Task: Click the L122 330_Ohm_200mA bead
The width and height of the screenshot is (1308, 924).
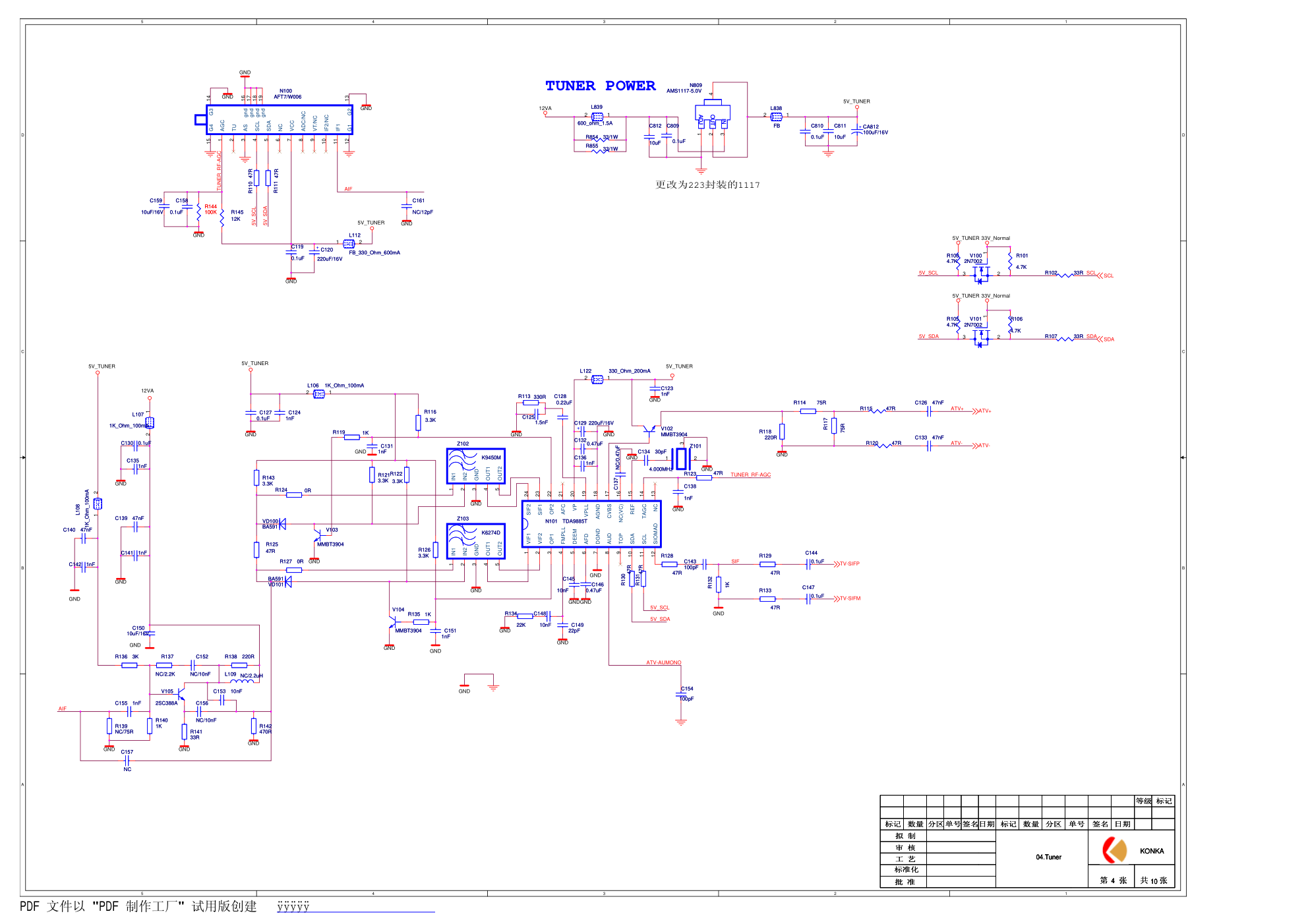Action: (x=597, y=380)
